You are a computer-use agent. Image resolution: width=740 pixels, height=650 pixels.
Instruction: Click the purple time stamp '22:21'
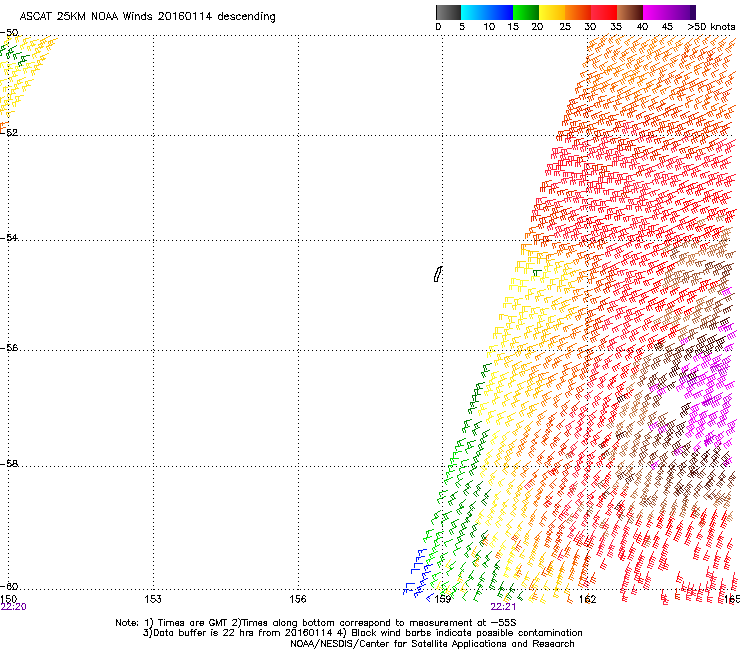coord(503,607)
